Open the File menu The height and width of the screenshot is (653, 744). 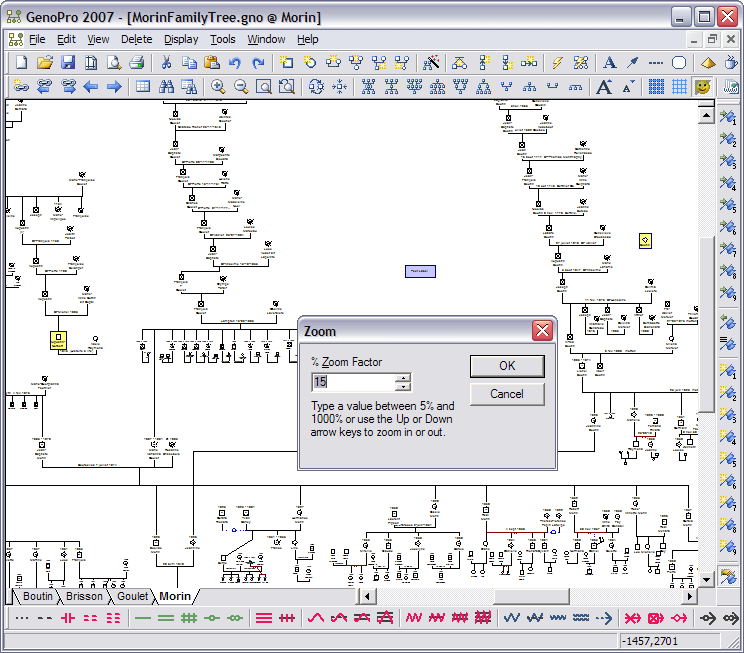(37, 39)
